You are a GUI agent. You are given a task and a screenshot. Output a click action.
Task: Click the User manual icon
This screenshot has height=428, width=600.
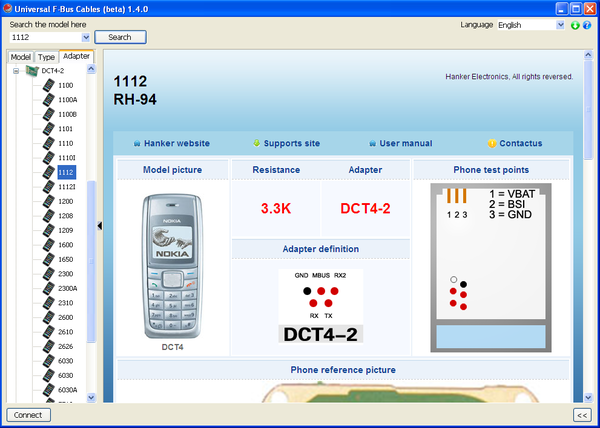click(x=372, y=144)
